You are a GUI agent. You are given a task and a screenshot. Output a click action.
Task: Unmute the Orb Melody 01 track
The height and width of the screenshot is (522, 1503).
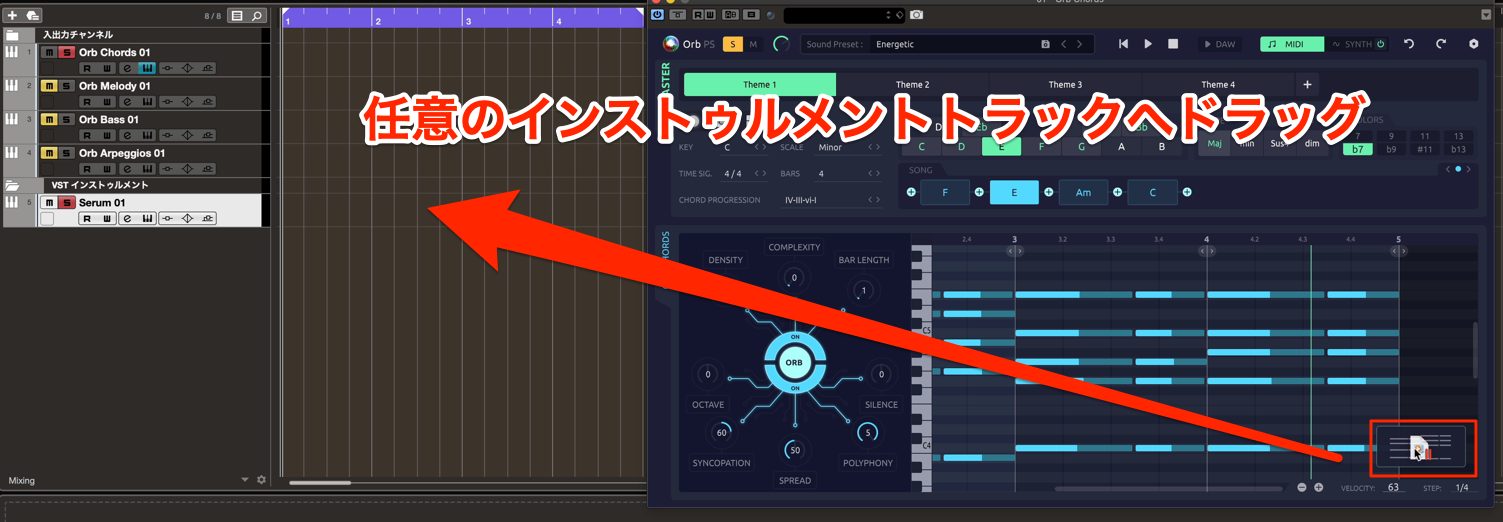[x=49, y=86]
